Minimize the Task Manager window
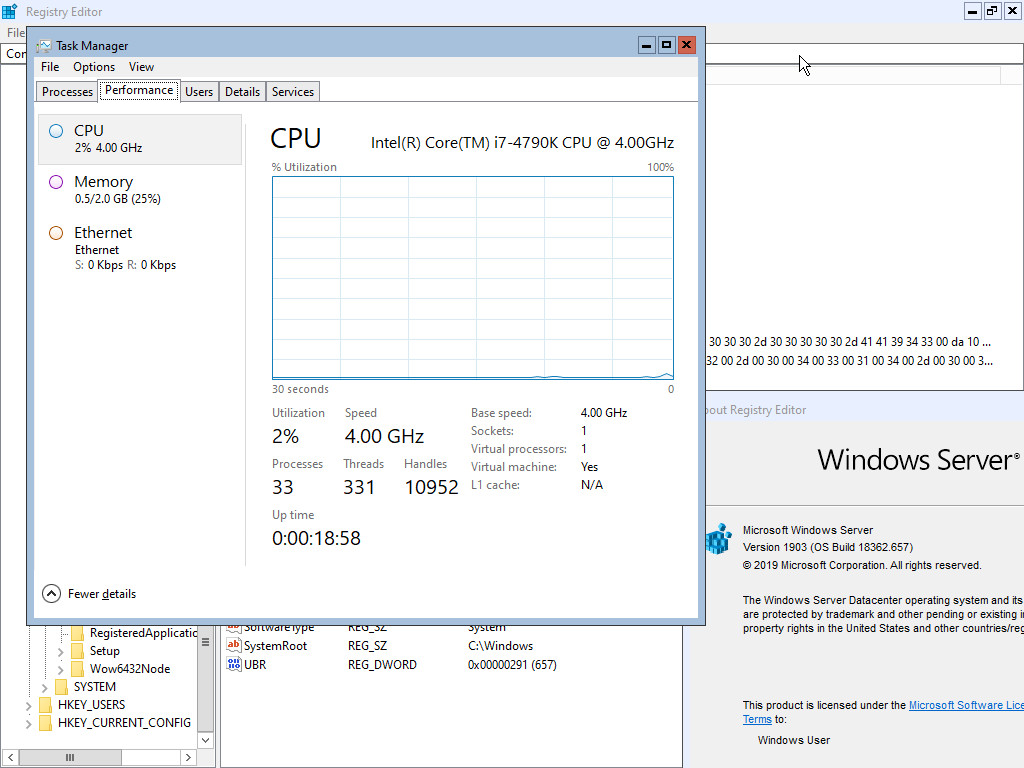Image resolution: width=1024 pixels, height=768 pixels. (x=647, y=45)
